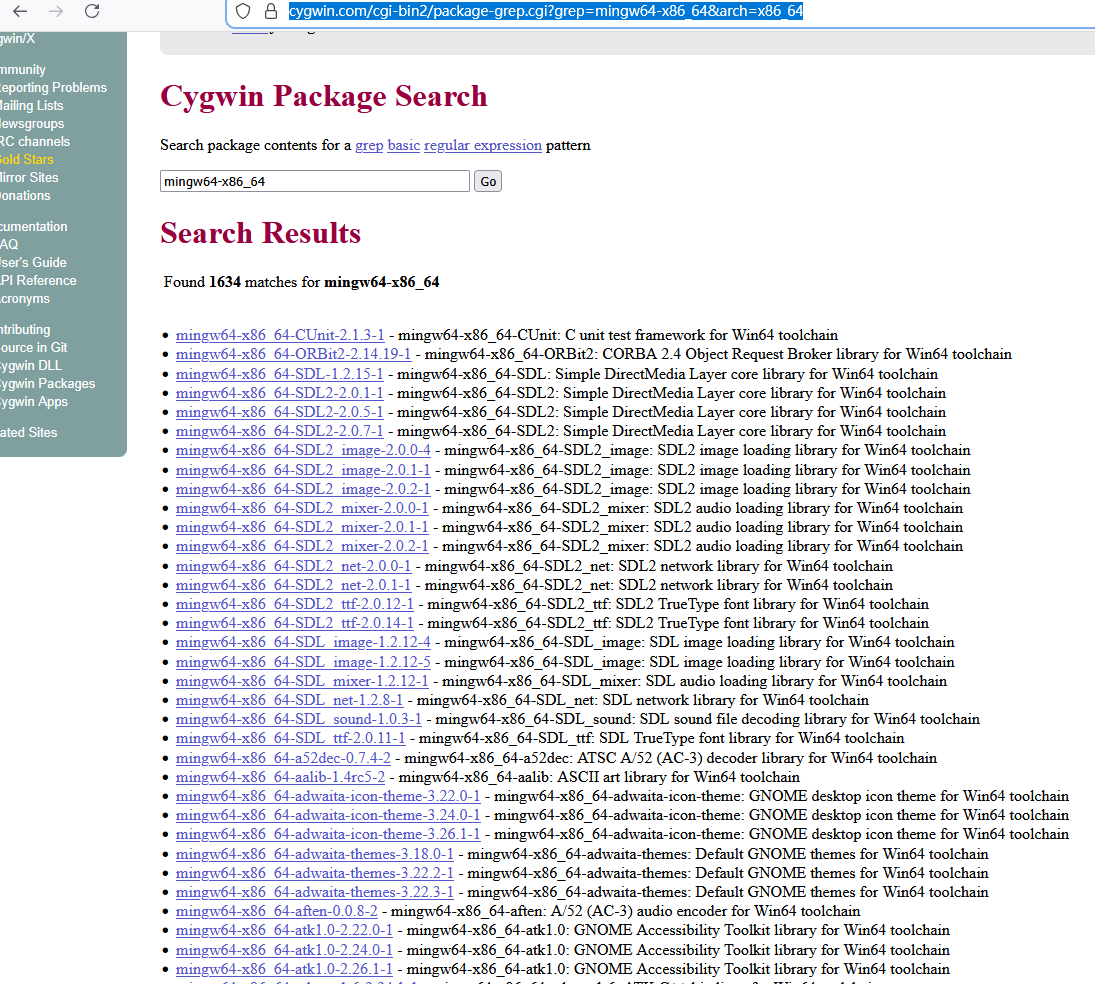Open mingw64-x86_64-adwaita-icon-theme-3.22.0-1 link
This screenshot has width=1095, height=984.
point(328,796)
